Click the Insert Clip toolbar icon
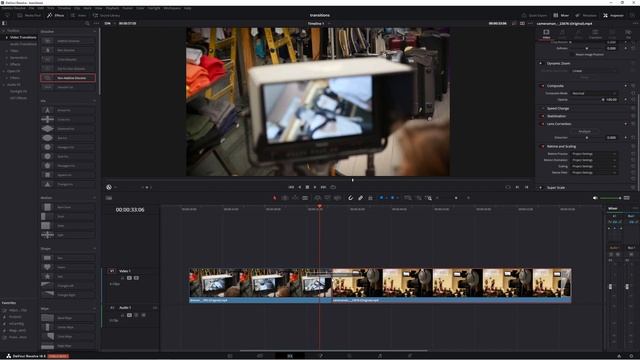The width and height of the screenshot is (640, 360). pyautogui.click(x=318, y=198)
